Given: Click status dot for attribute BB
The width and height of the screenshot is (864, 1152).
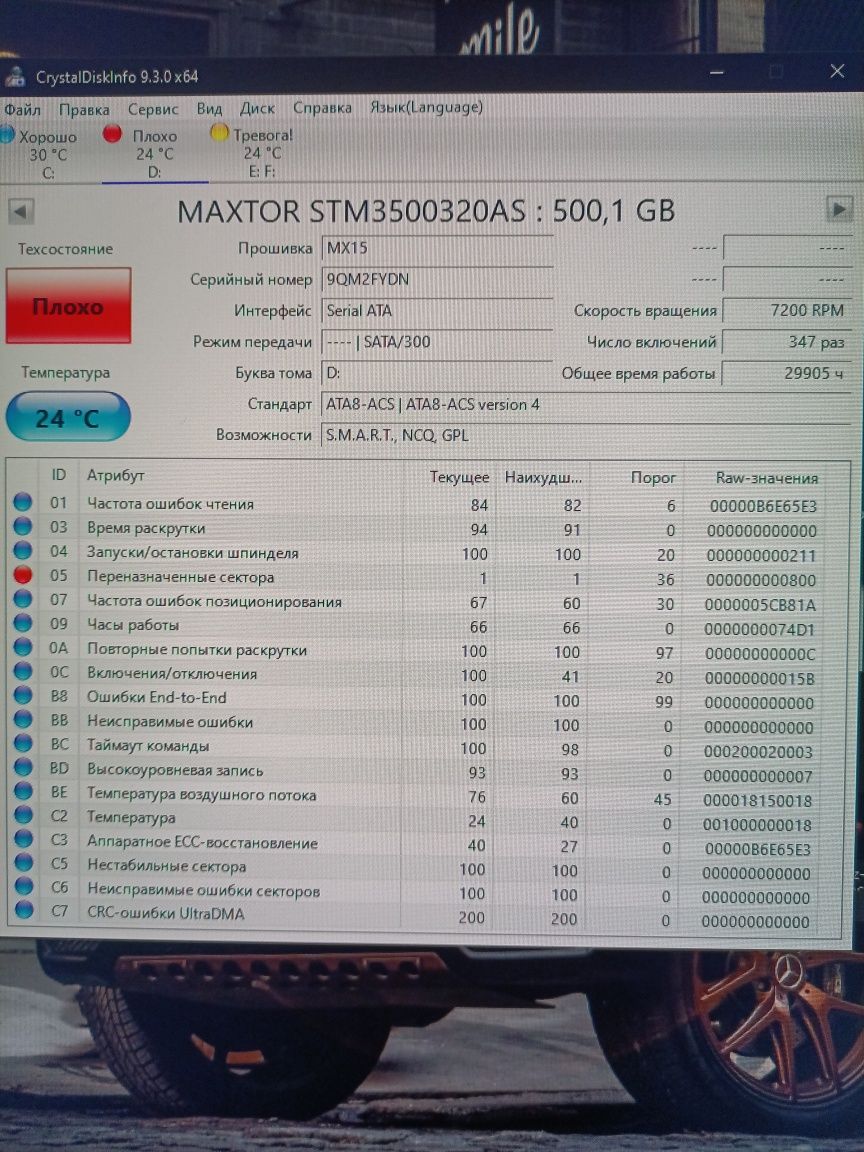Looking at the screenshot, I should (x=23, y=719).
